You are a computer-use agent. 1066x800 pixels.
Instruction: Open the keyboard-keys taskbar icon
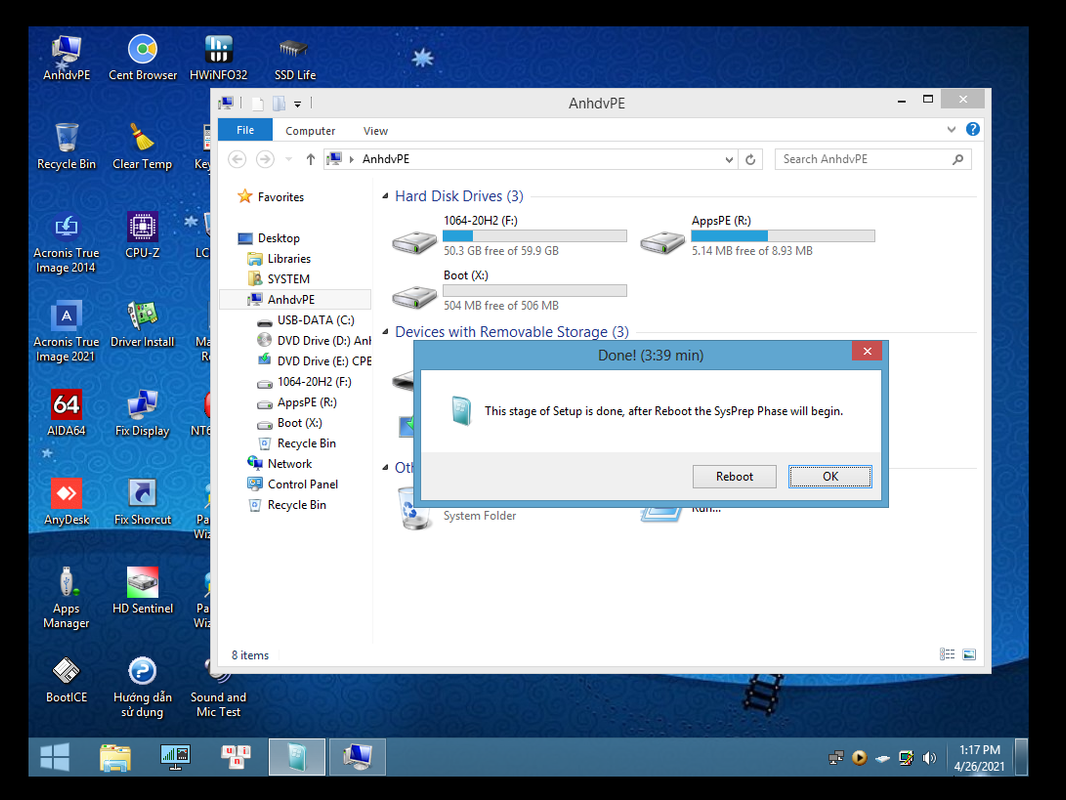235,756
